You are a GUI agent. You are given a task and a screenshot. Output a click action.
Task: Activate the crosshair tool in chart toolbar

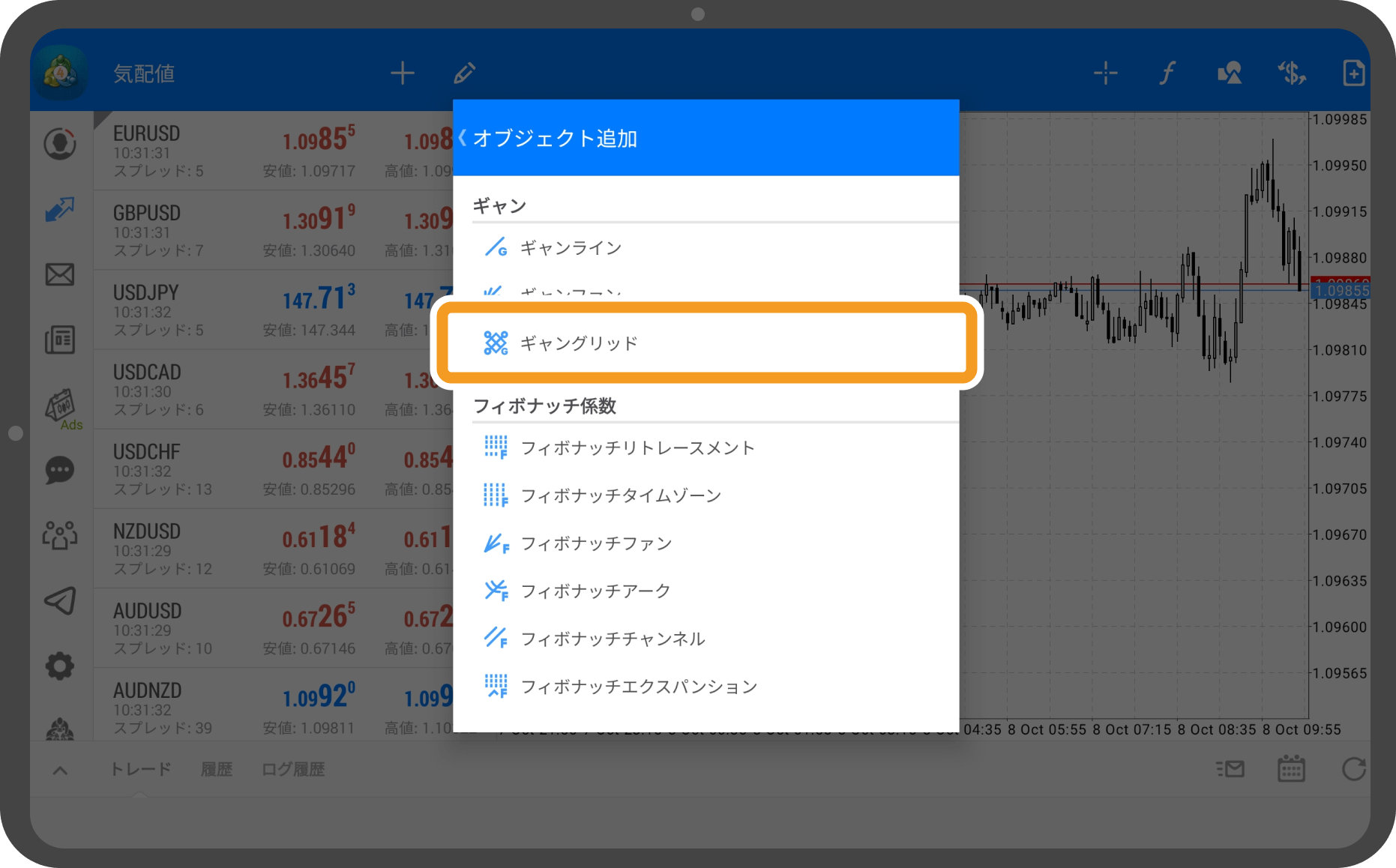tap(1106, 73)
